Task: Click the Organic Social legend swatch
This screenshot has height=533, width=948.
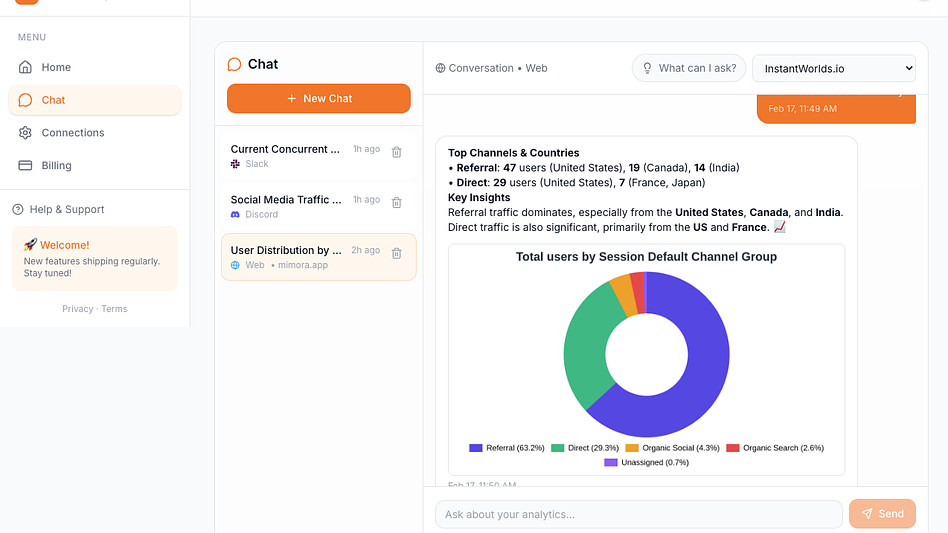Action: point(632,448)
